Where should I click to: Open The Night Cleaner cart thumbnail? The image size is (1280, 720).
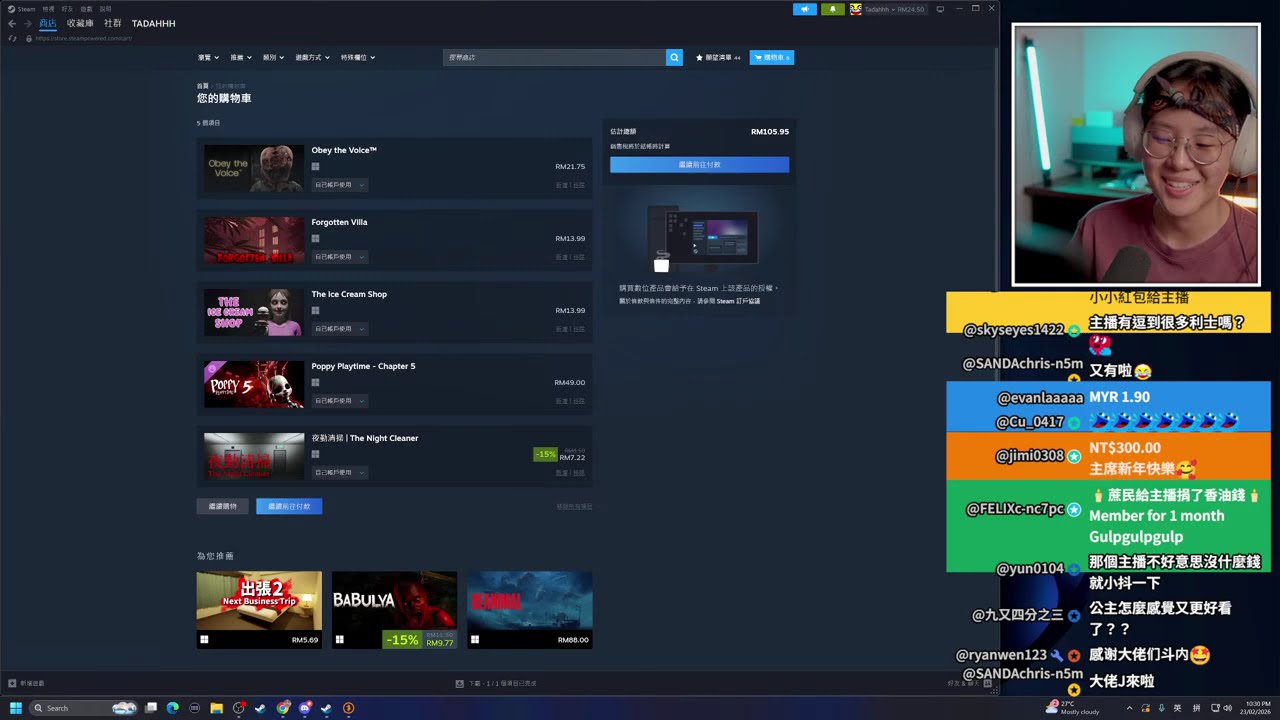254,456
